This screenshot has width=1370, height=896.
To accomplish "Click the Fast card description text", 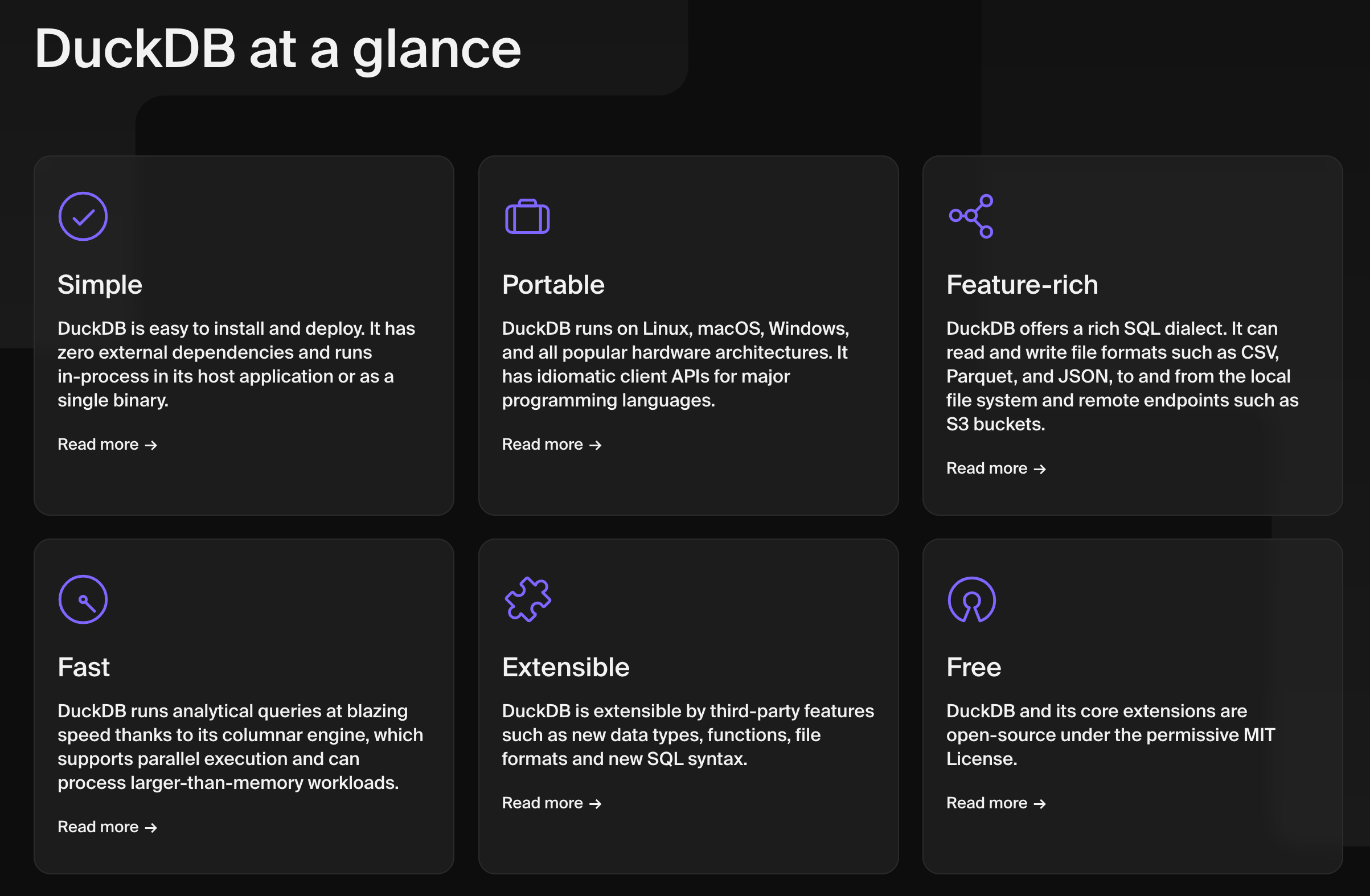I will pyautogui.click(x=240, y=746).
